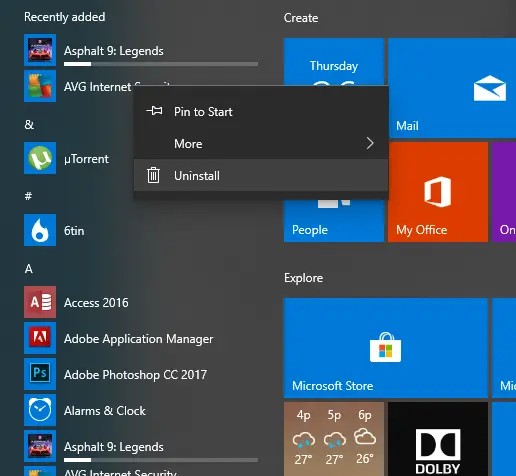Open the µTorrent app icon
The height and width of the screenshot is (476, 516).
(40, 158)
